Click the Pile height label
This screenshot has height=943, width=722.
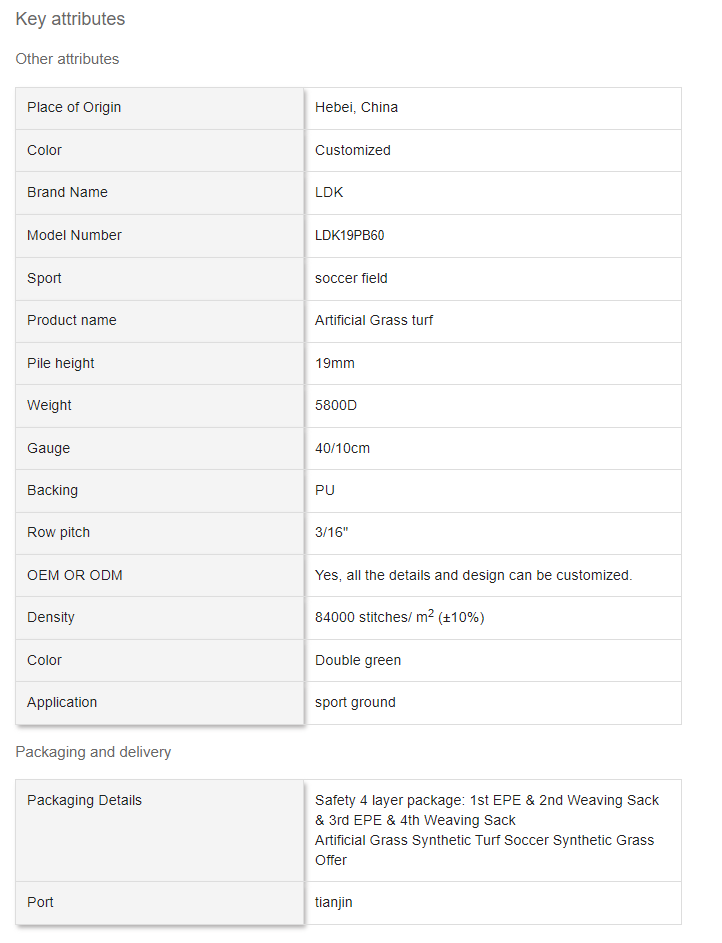click(61, 363)
